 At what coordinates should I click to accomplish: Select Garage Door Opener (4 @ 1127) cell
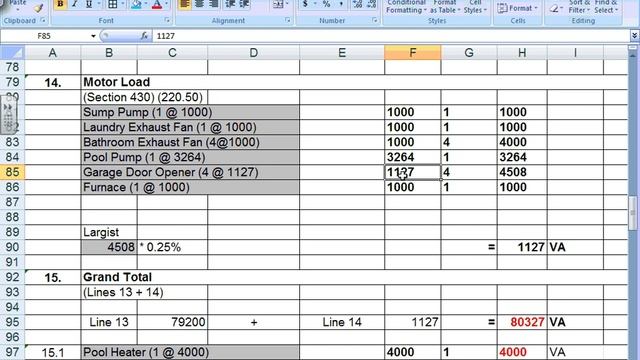[190, 172]
